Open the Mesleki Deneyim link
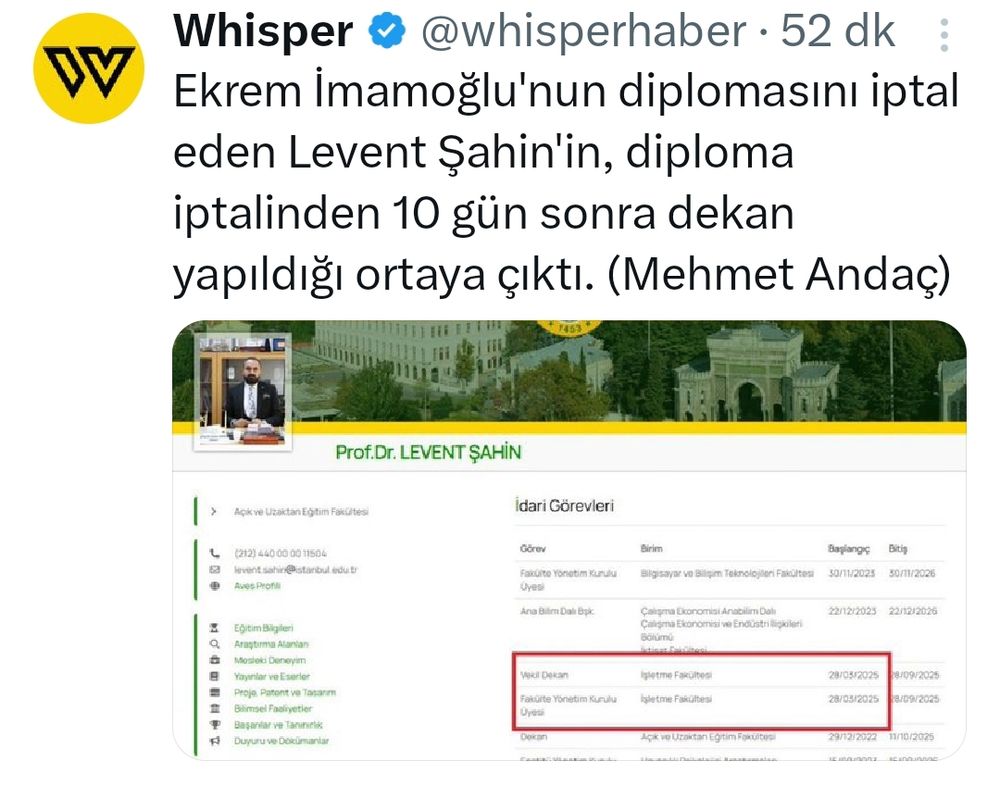Viewport: 1000px width, 785px height. [270, 660]
